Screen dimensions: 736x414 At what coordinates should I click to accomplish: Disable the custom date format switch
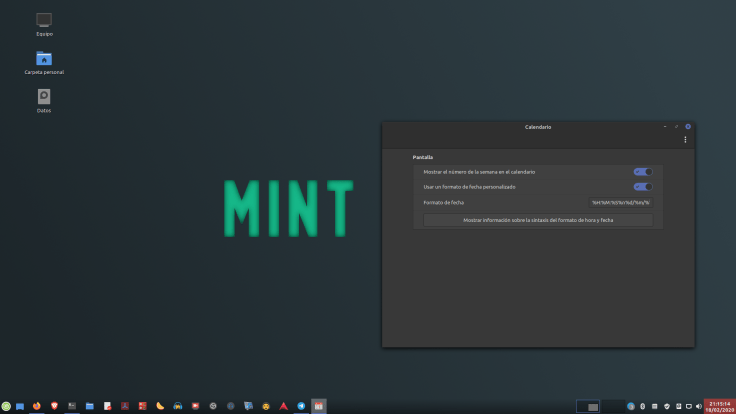[x=642, y=187]
